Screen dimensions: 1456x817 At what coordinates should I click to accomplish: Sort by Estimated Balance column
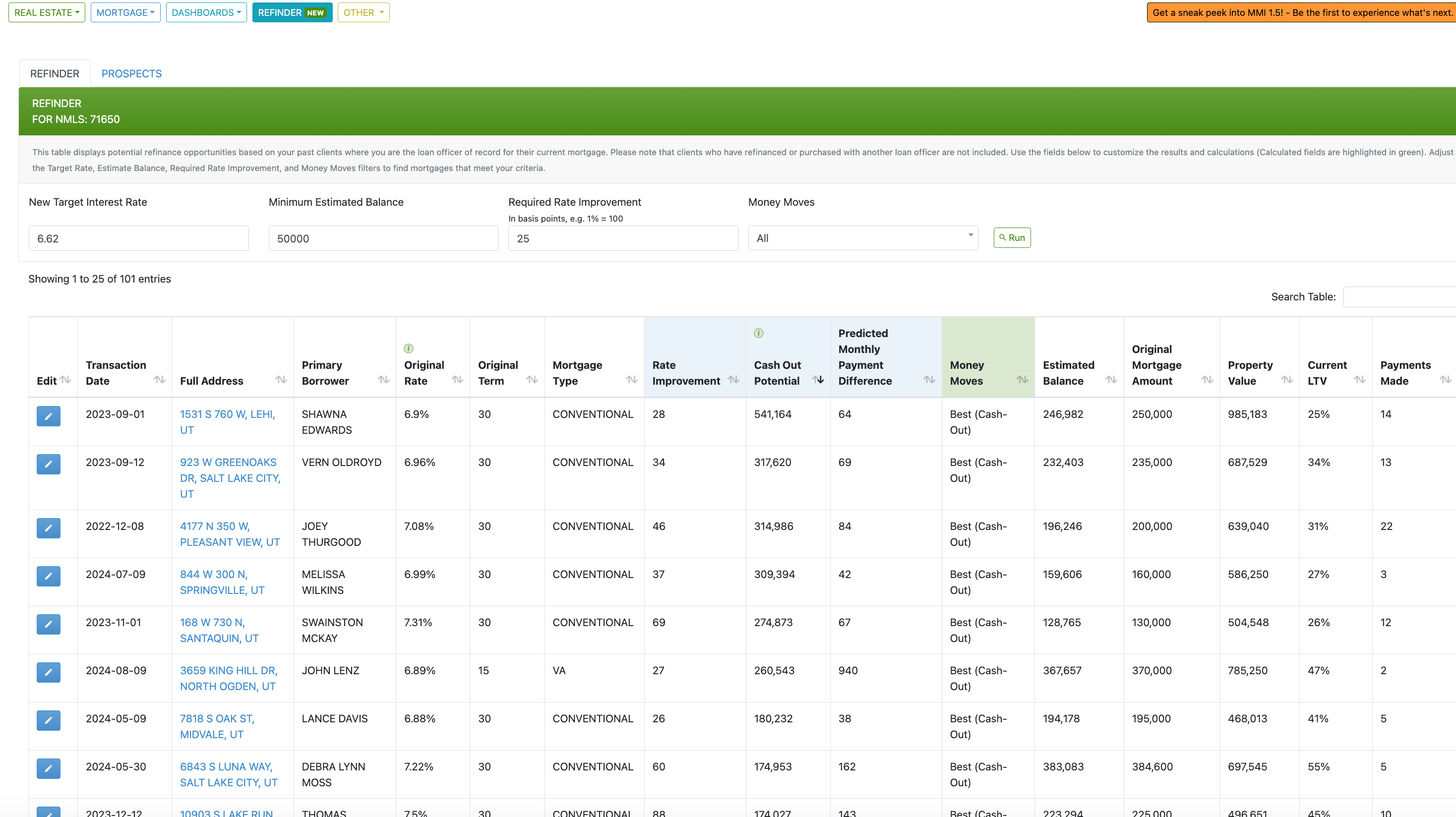pyautogui.click(x=1111, y=380)
